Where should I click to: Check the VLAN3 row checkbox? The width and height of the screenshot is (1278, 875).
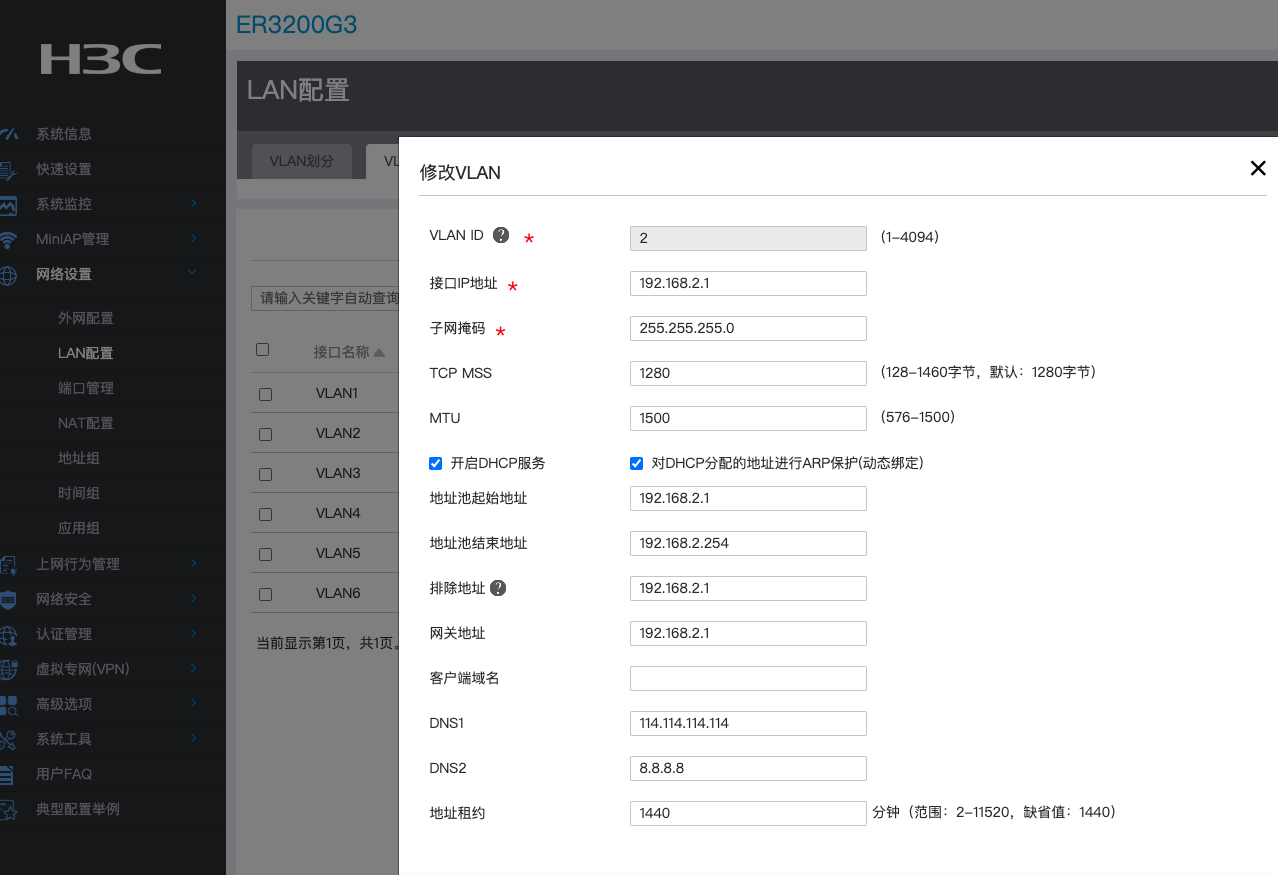265,474
